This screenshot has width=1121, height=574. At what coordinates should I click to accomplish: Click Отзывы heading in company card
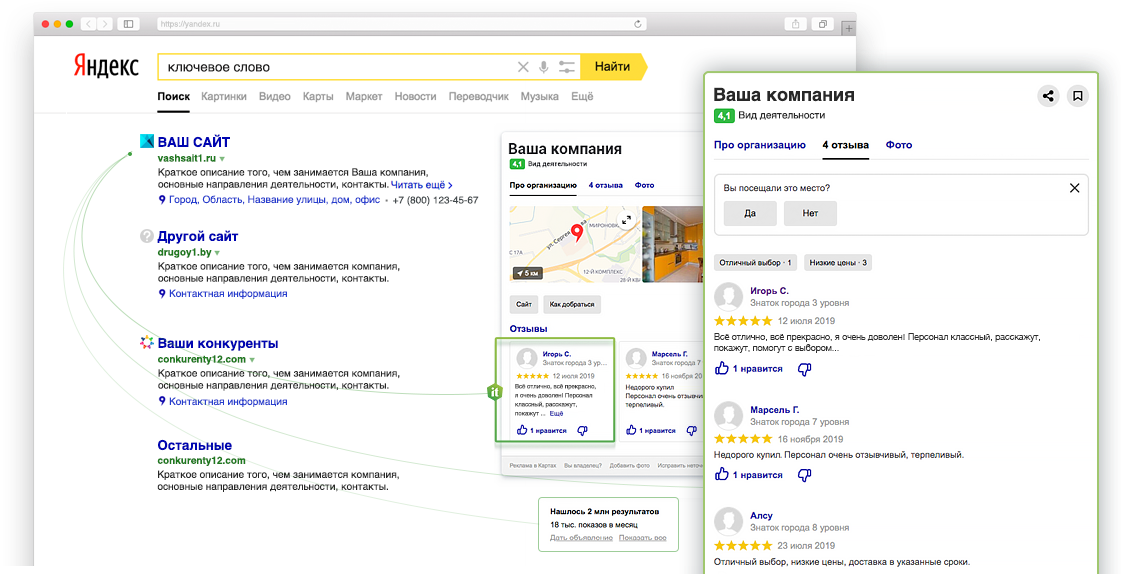(528, 329)
